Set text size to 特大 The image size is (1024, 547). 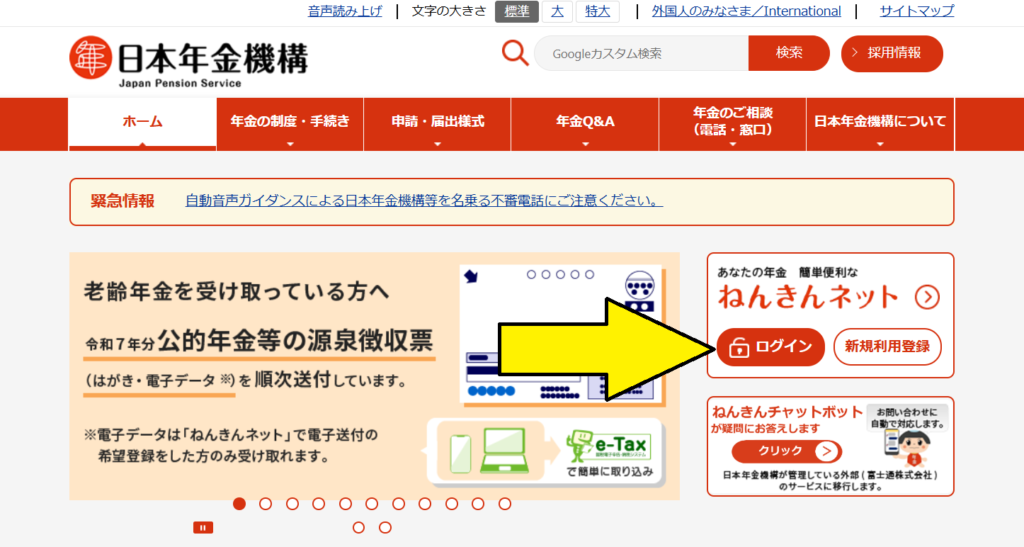(x=598, y=11)
